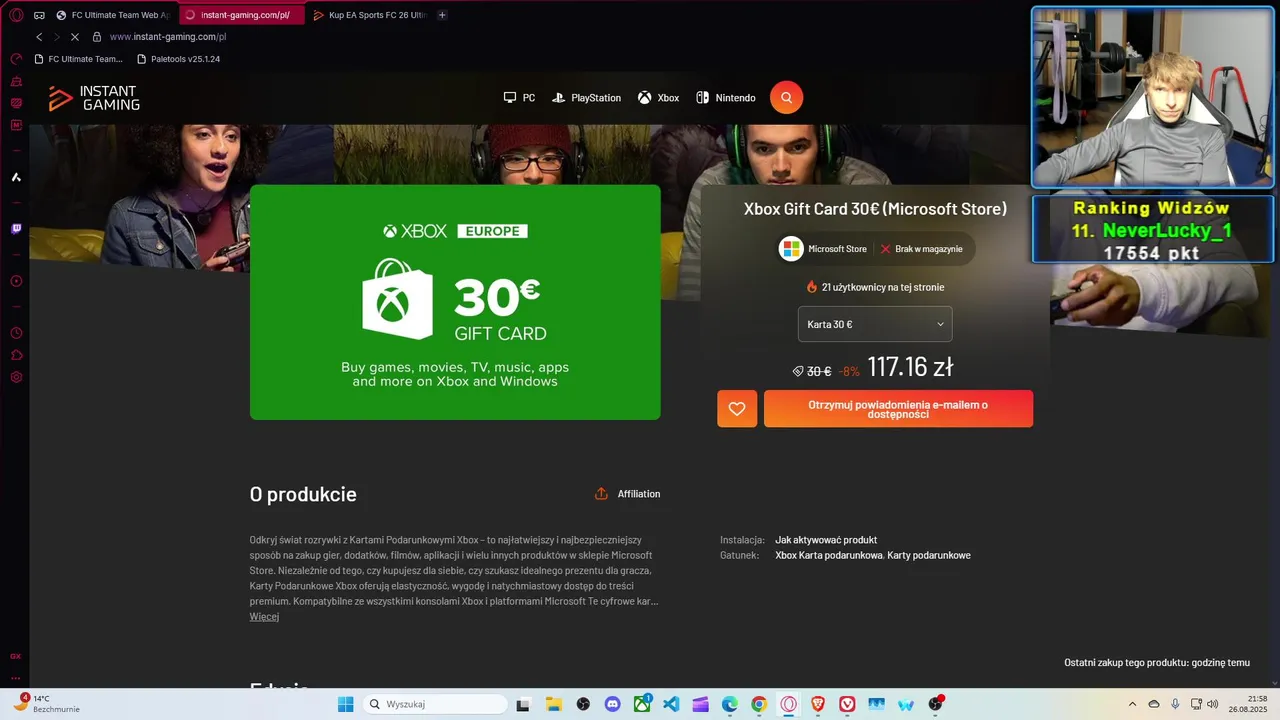Open the Nintendo category menu
Screen dimensions: 1280x720
click(x=726, y=98)
